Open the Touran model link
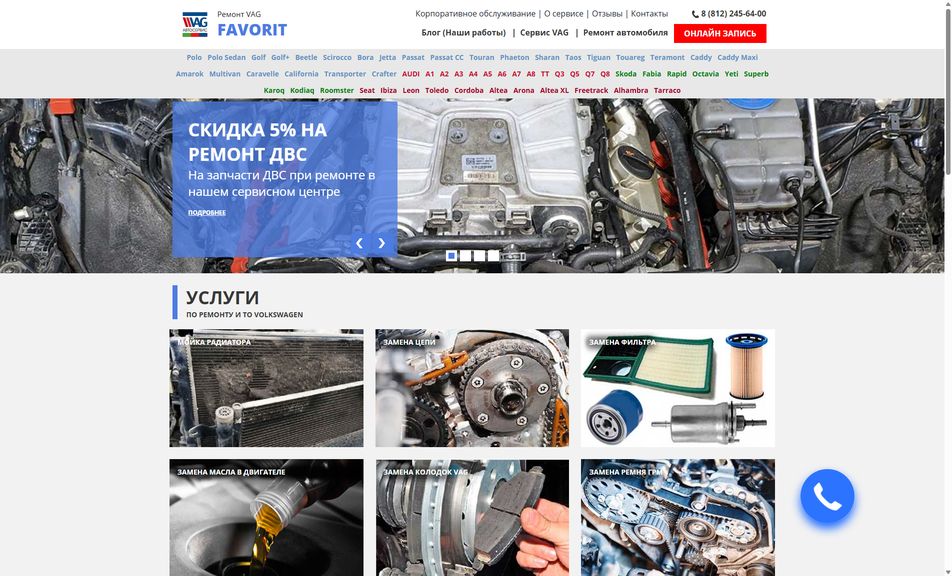The width and height of the screenshot is (952, 576). pos(481,58)
